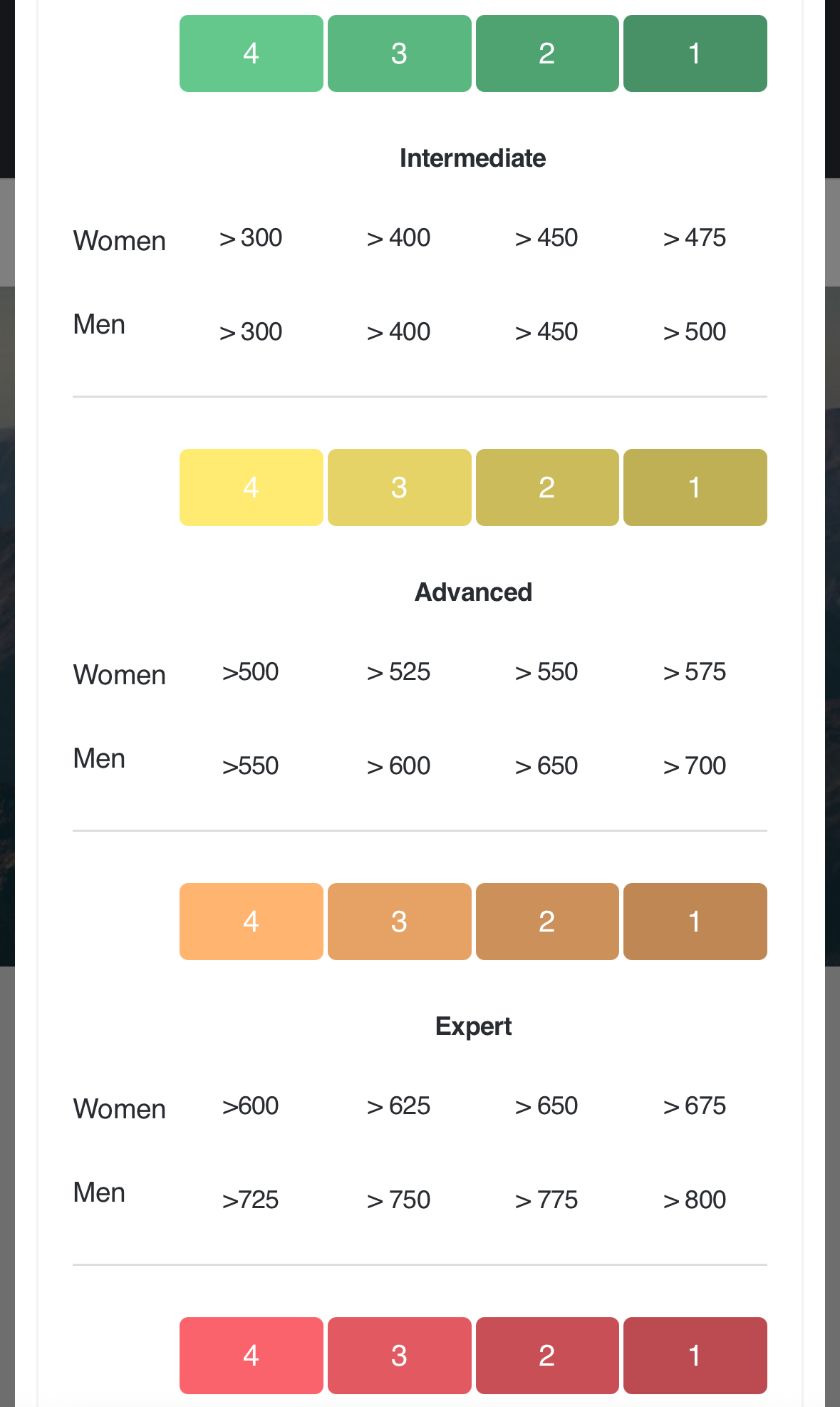
Task: Click the Intermediate section heading
Action: click(472, 158)
